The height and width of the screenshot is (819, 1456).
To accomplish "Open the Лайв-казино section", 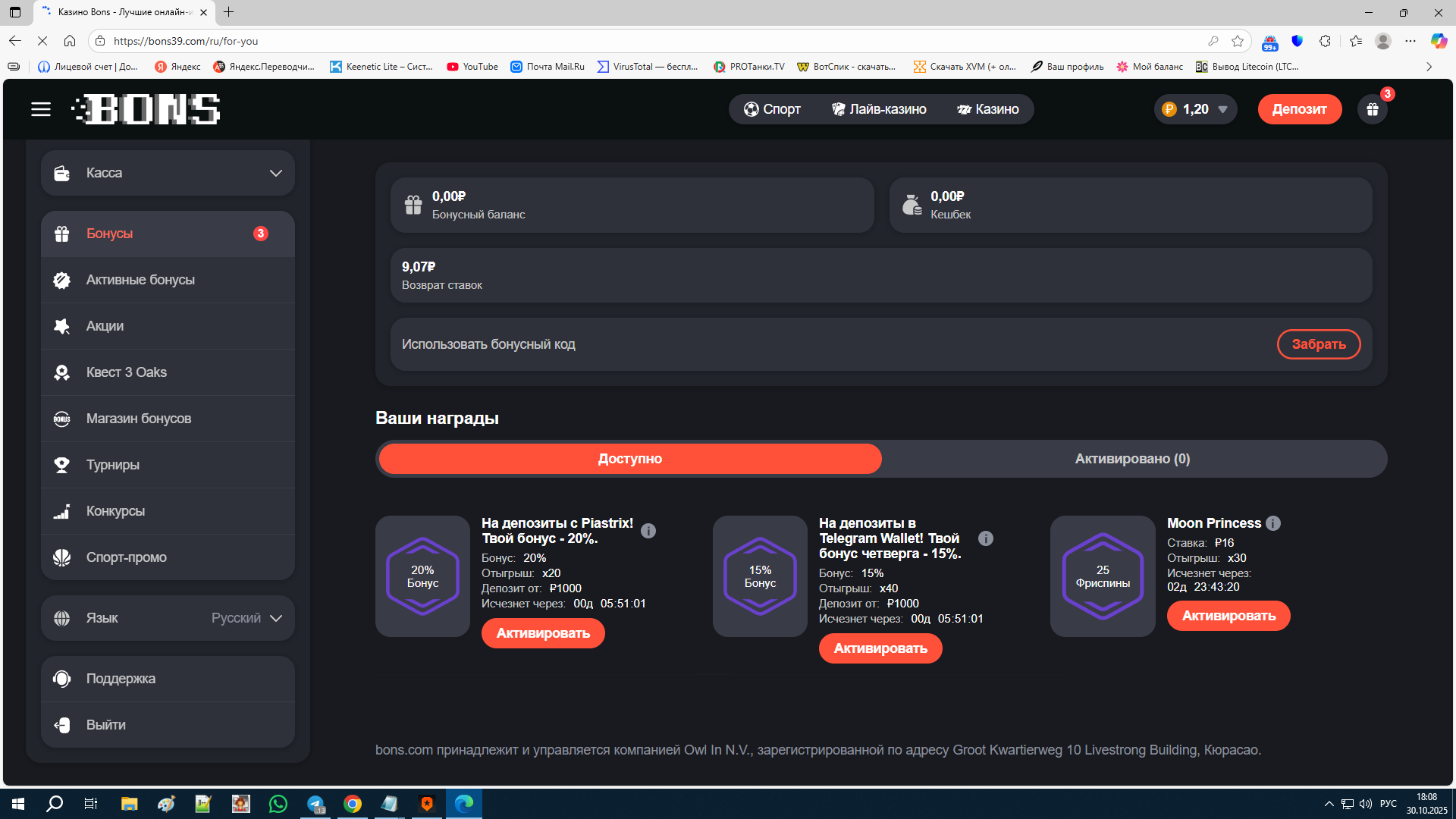I will (879, 109).
